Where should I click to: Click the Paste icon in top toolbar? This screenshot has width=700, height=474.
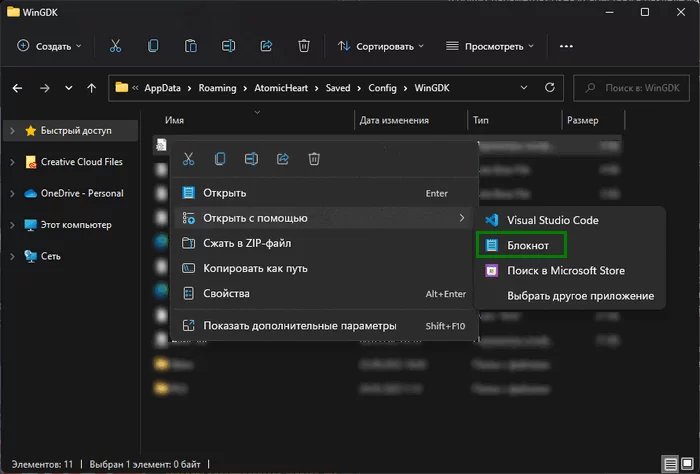click(190, 46)
